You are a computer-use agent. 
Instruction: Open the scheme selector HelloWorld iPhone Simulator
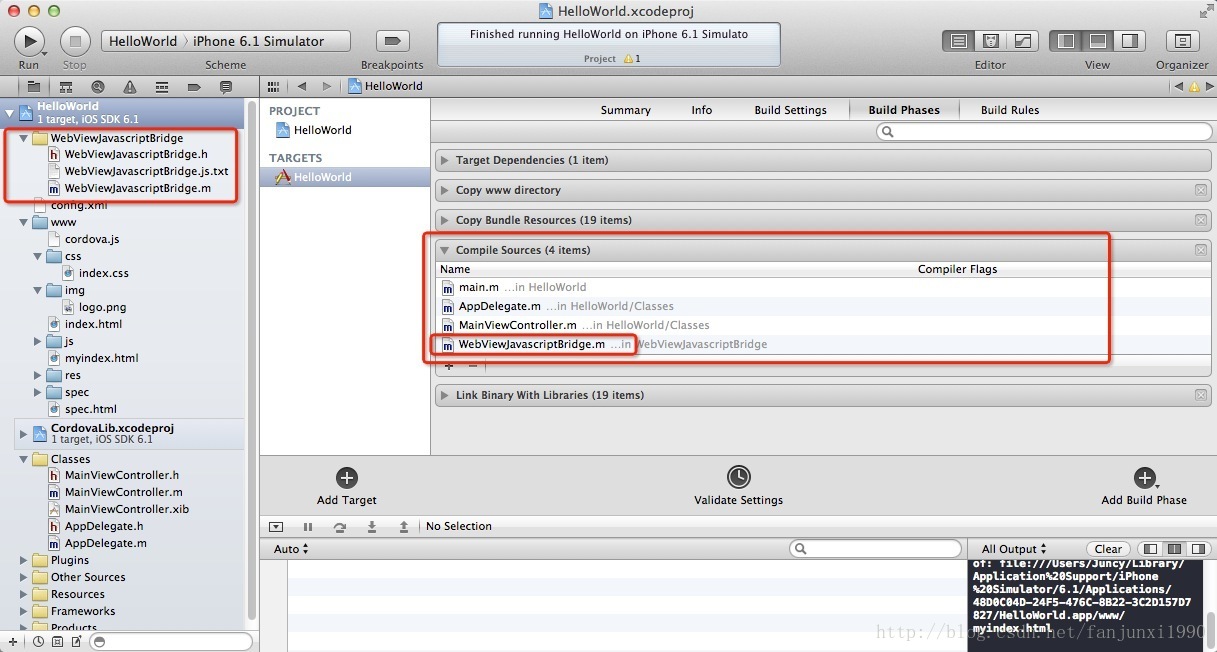click(x=226, y=41)
